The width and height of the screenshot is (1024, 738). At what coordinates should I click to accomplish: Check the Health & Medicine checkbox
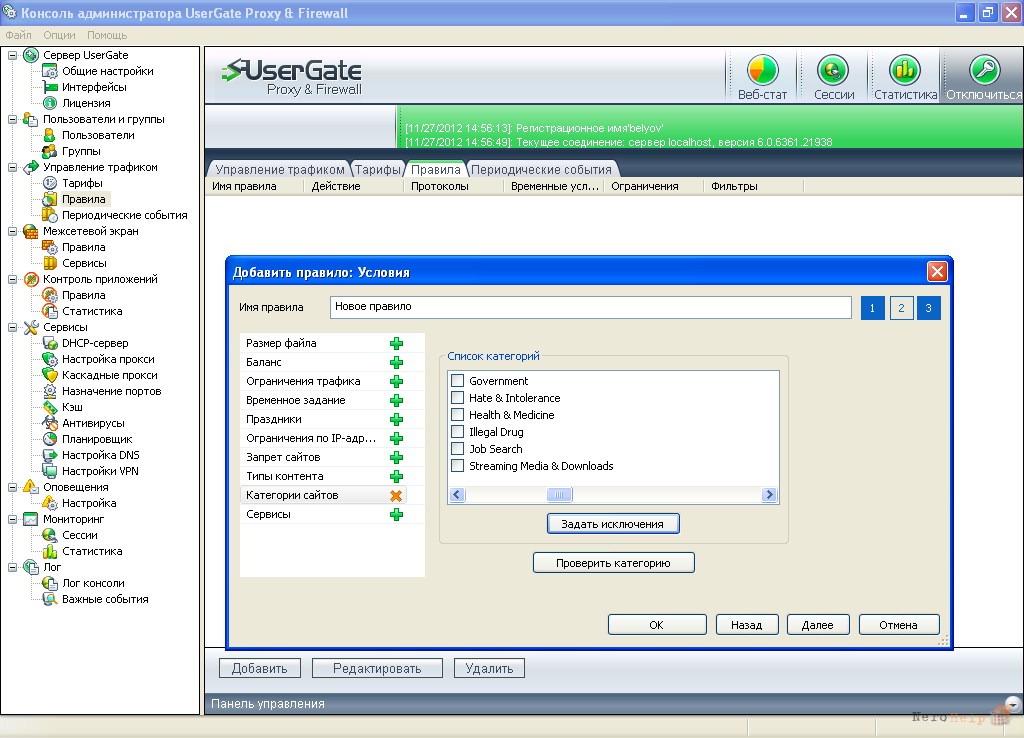coord(458,415)
